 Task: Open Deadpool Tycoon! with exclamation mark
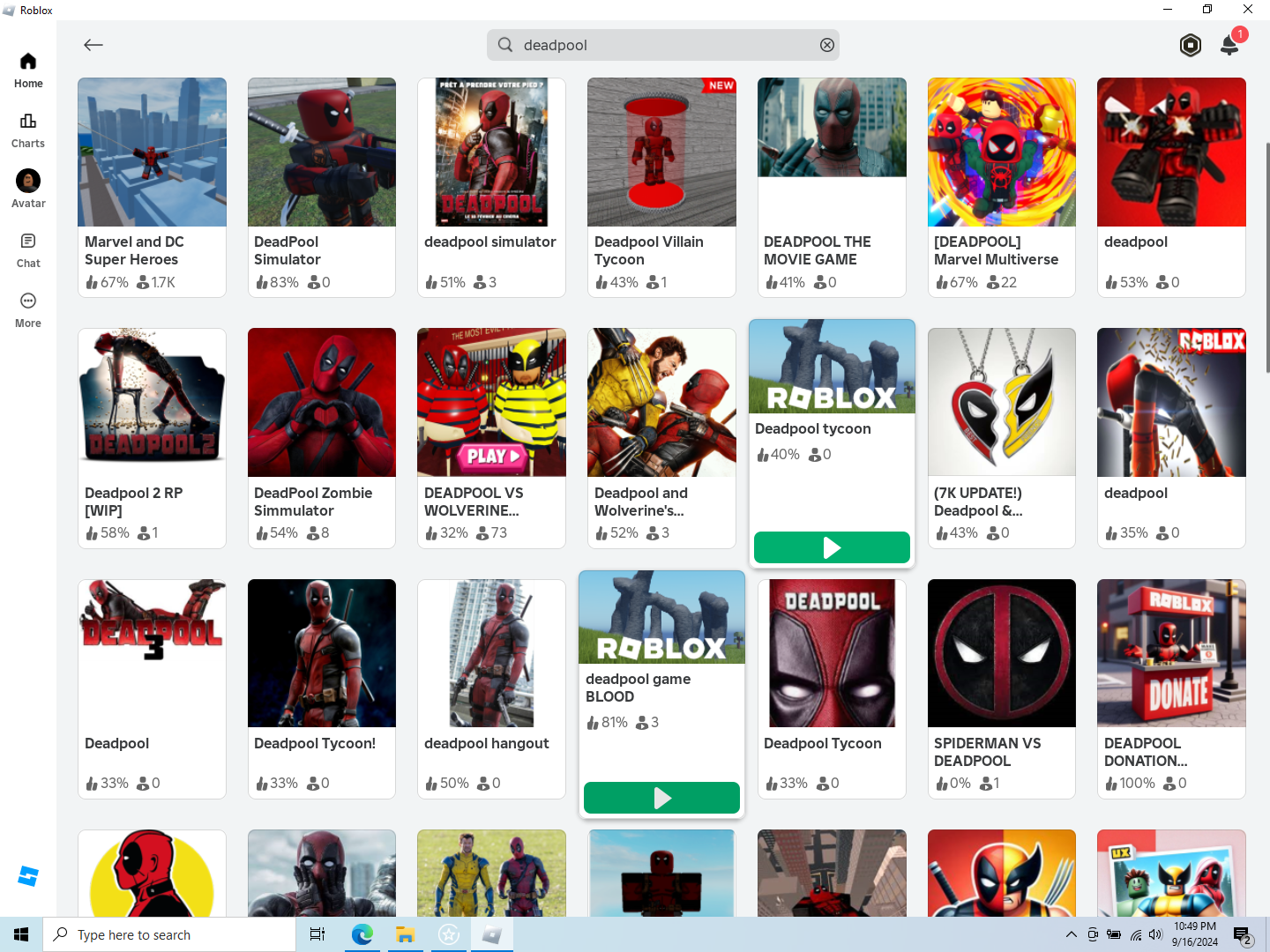click(322, 689)
